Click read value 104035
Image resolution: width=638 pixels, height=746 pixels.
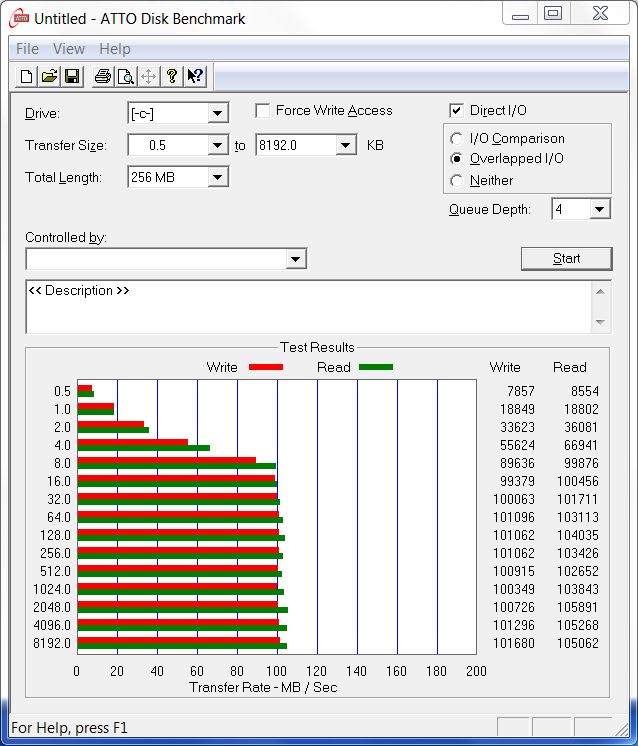coord(578,535)
